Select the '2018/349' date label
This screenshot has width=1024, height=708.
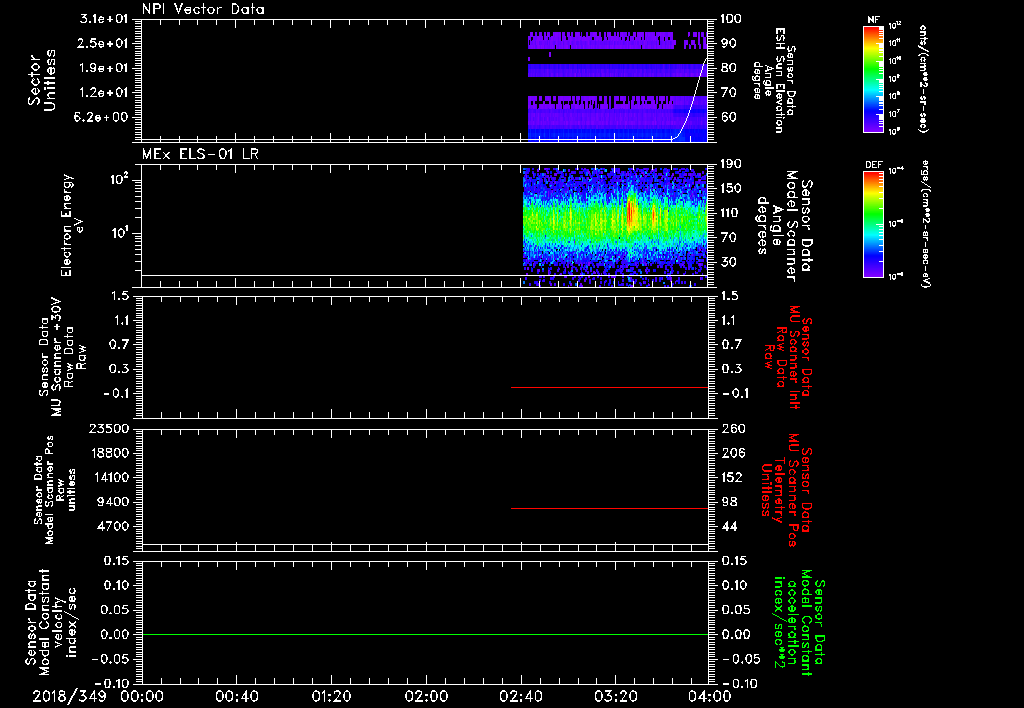tap(69, 696)
